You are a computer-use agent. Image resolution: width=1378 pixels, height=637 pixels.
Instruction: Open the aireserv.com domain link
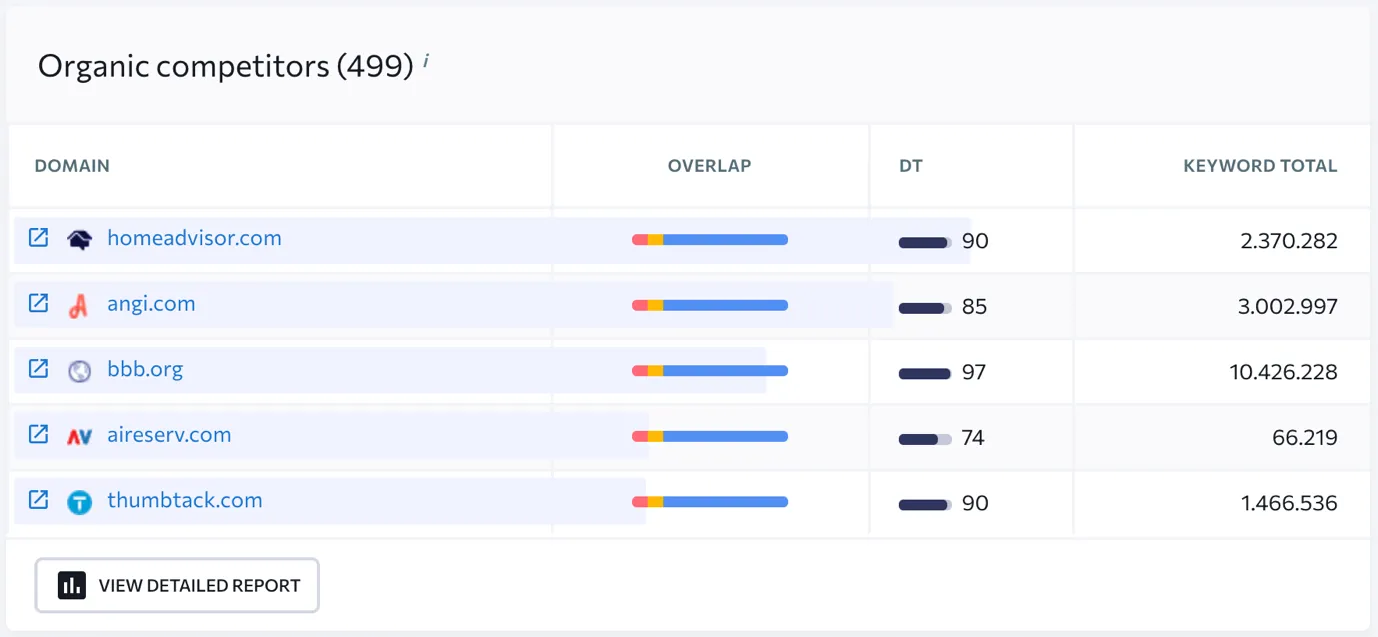[169, 434]
